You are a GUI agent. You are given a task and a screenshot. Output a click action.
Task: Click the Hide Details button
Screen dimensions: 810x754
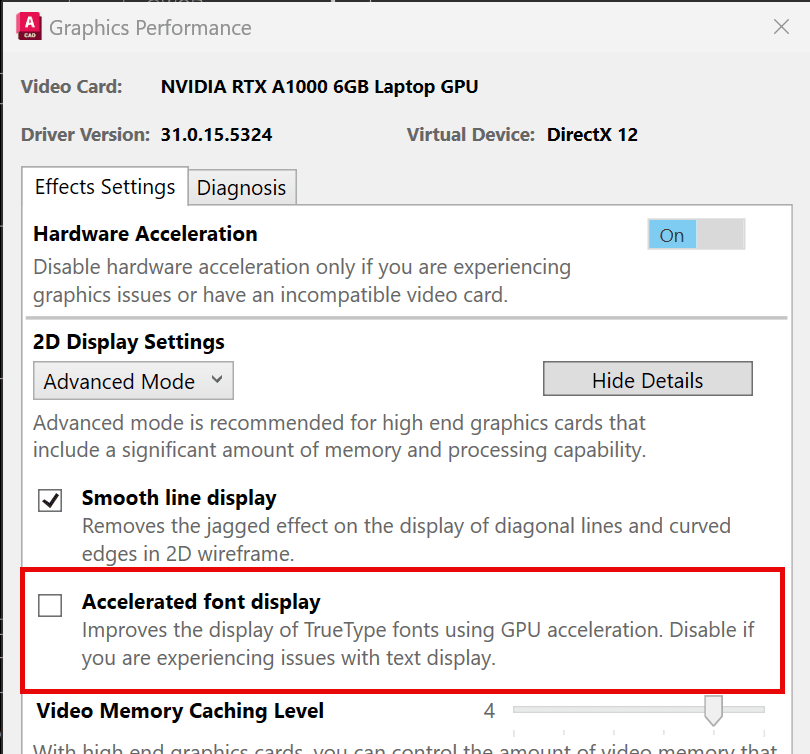point(647,379)
